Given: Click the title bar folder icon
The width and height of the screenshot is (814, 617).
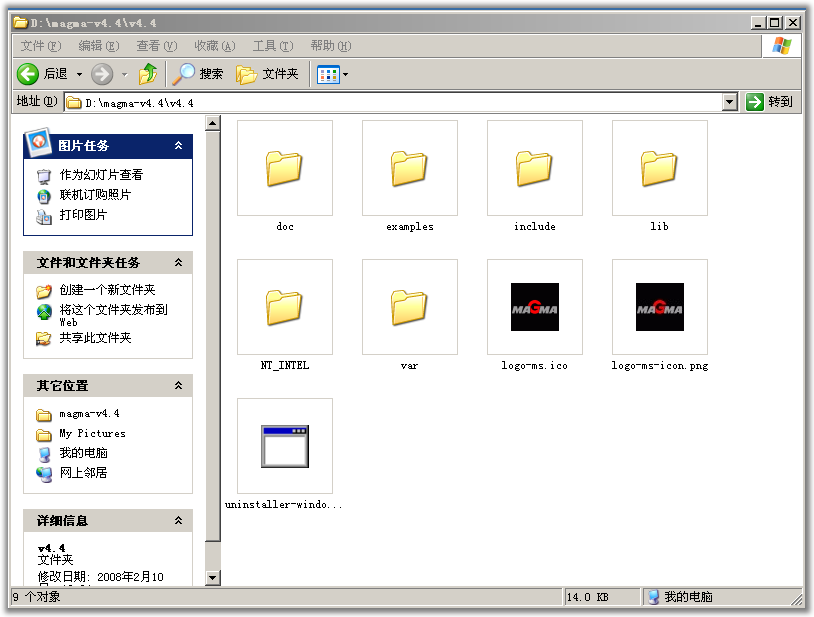Looking at the screenshot, I should pos(20,22).
